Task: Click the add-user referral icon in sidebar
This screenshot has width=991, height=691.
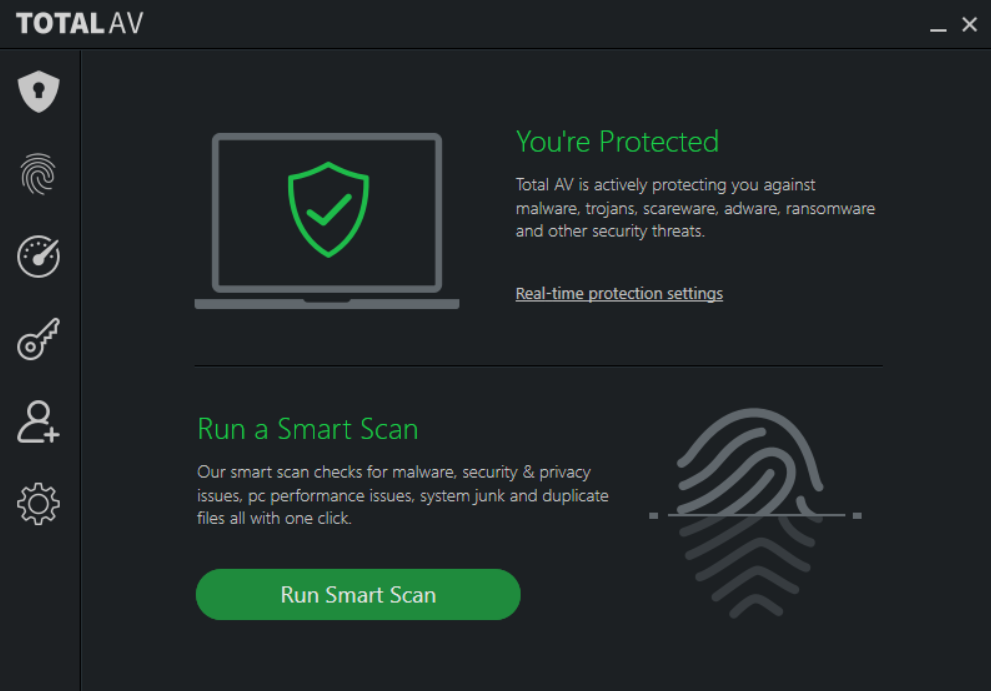Action: coord(38,421)
